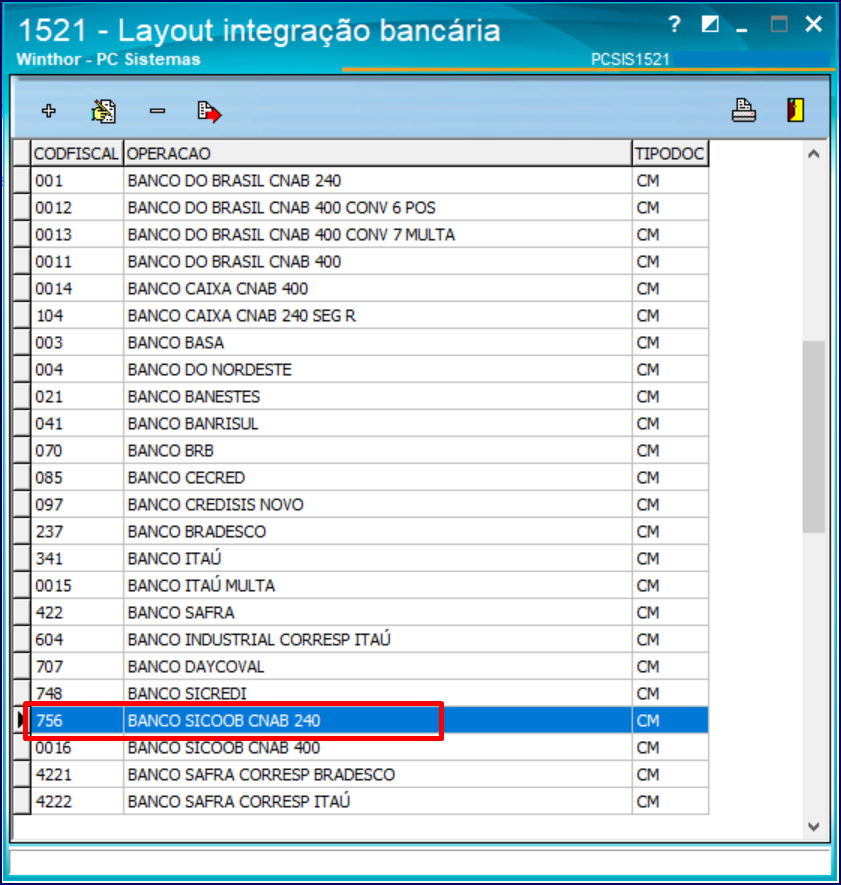
Task: Select BANCO CREDISIS NOVO row
Action: [x=370, y=505]
